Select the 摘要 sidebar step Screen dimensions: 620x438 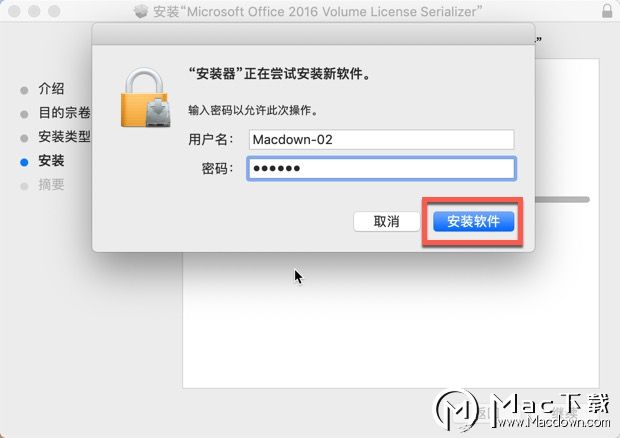tap(51, 185)
